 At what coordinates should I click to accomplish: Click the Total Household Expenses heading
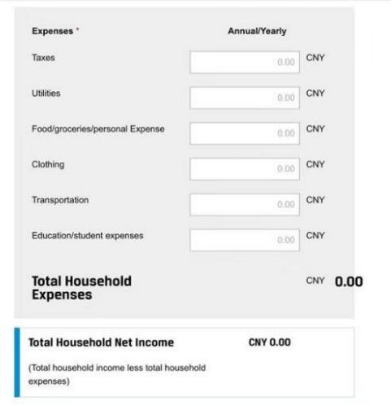tap(82, 288)
